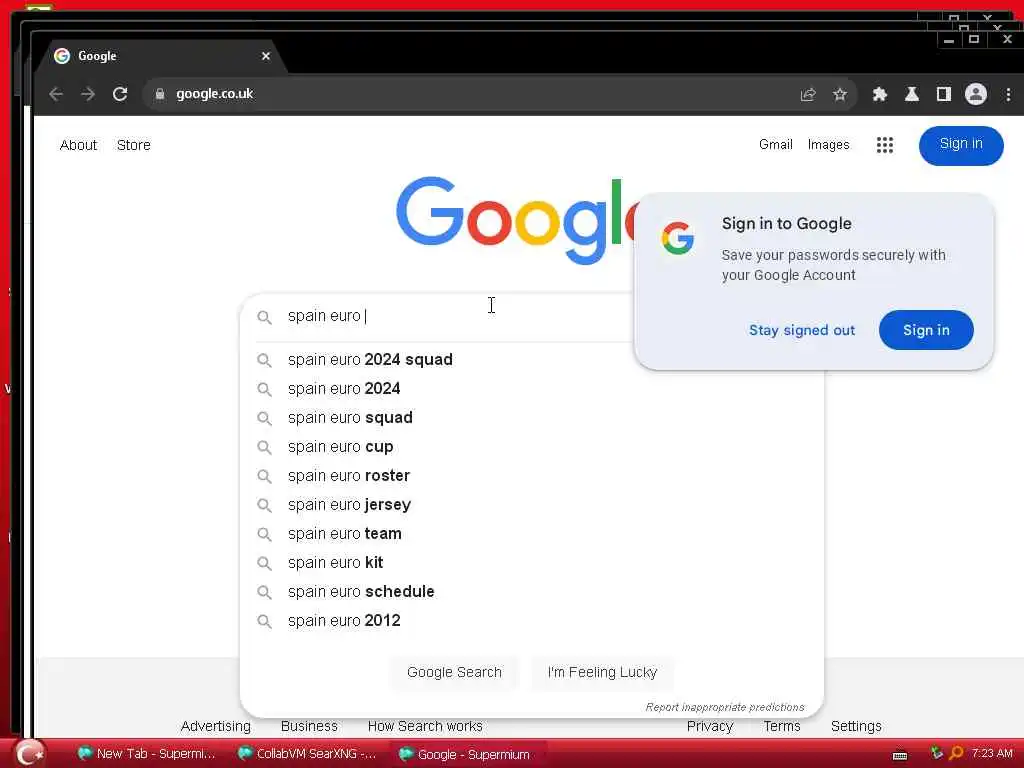Image resolution: width=1024 pixels, height=768 pixels.
Task: Switch to Google - Supermium taskbar window
Action: click(468, 754)
